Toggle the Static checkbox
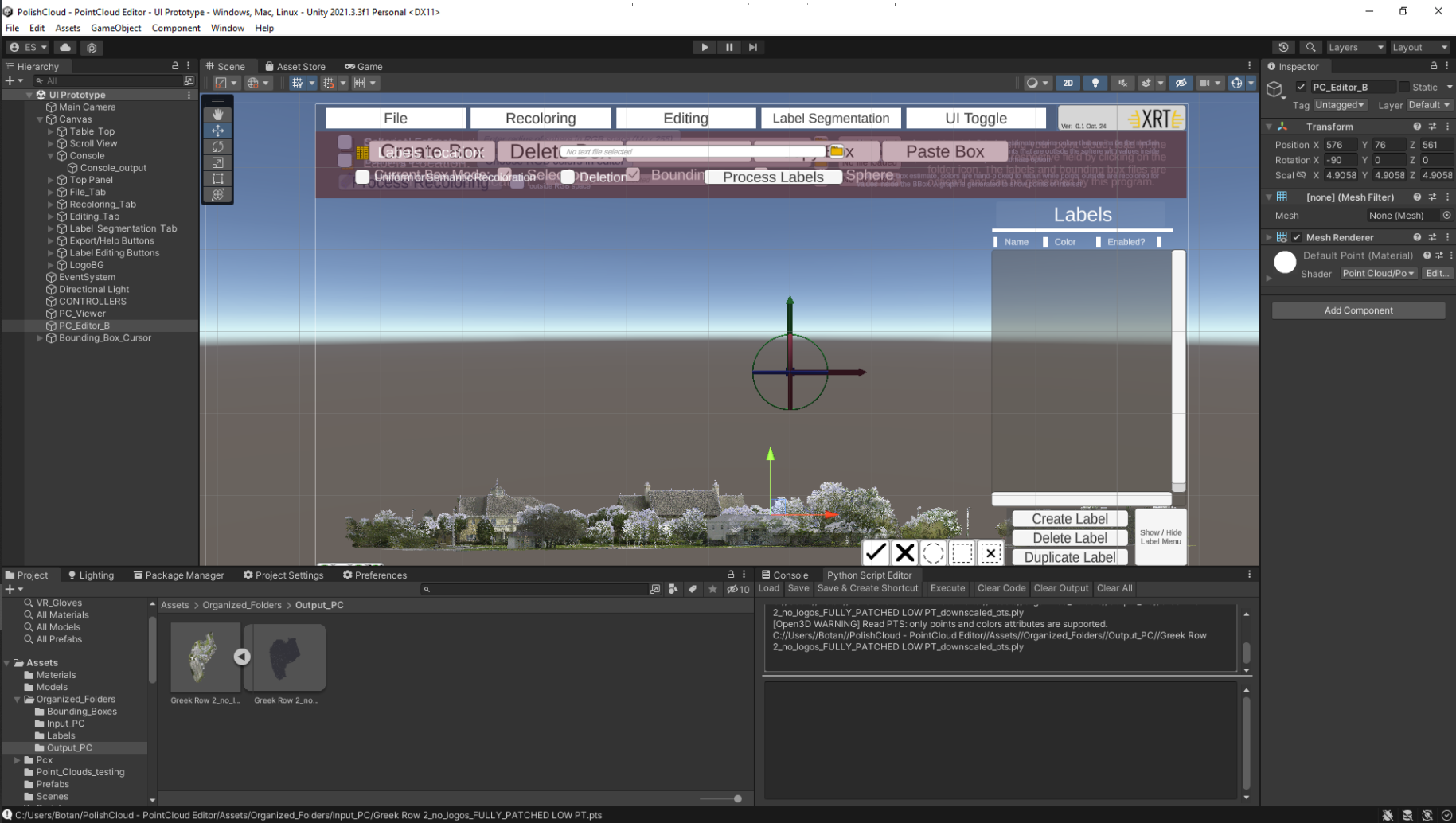The image size is (1456, 823). (1404, 87)
